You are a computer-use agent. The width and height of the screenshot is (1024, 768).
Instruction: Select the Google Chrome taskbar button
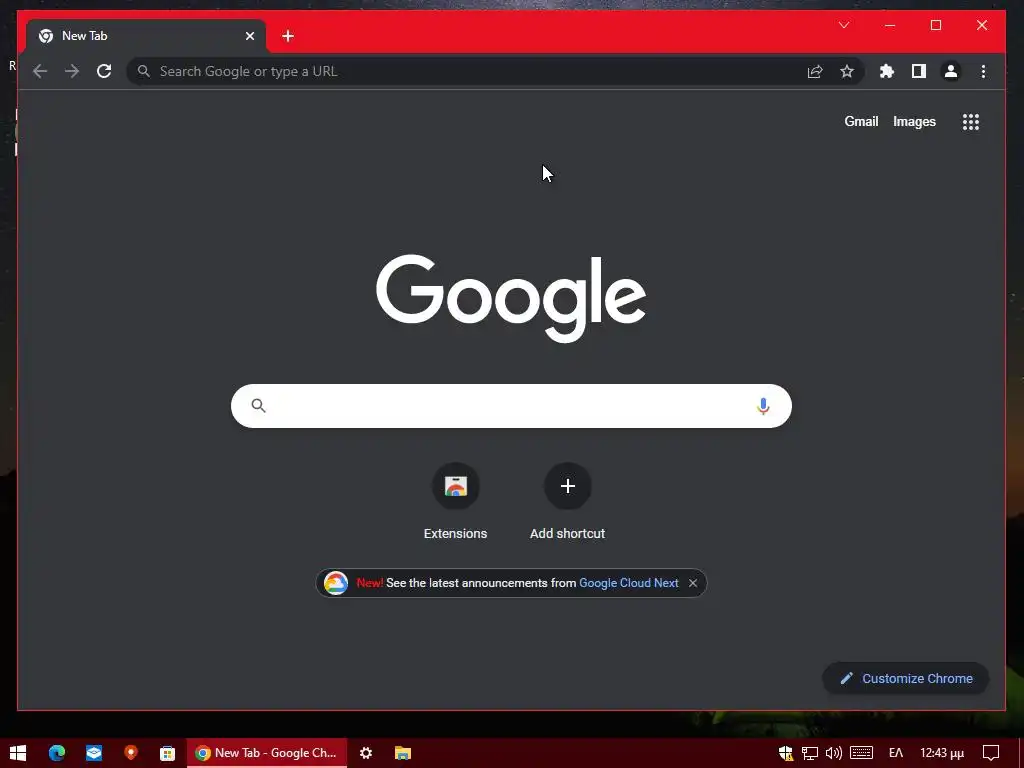coord(267,753)
